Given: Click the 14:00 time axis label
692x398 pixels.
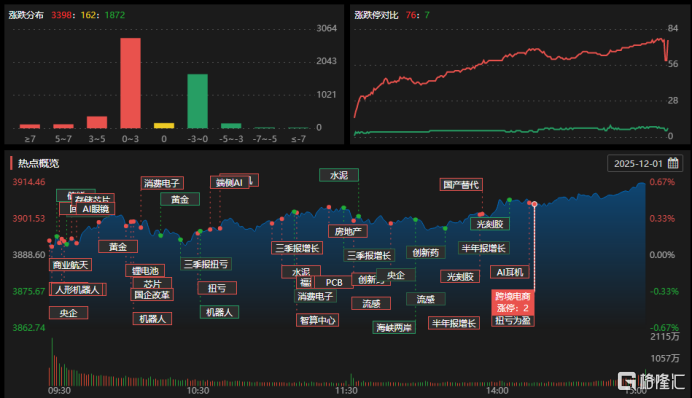Looking at the screenshot, I should (x=497, y=390).
